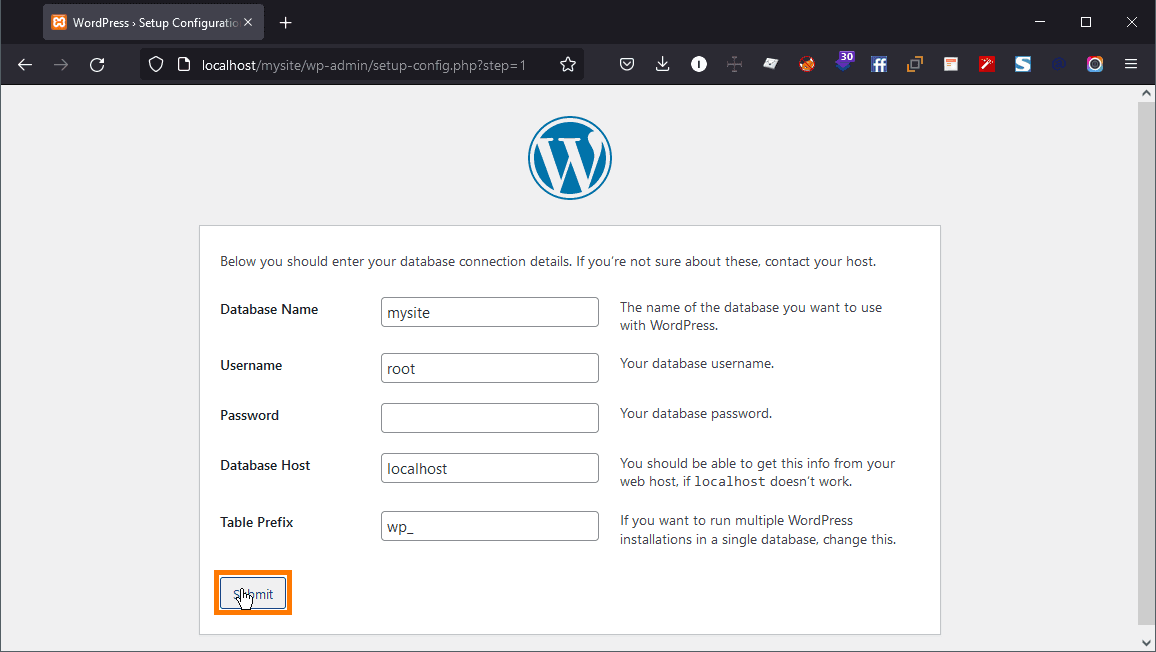Click the forward navigation arrow
This screenshot has height=652, width=1156.
[x=61, y=65]
